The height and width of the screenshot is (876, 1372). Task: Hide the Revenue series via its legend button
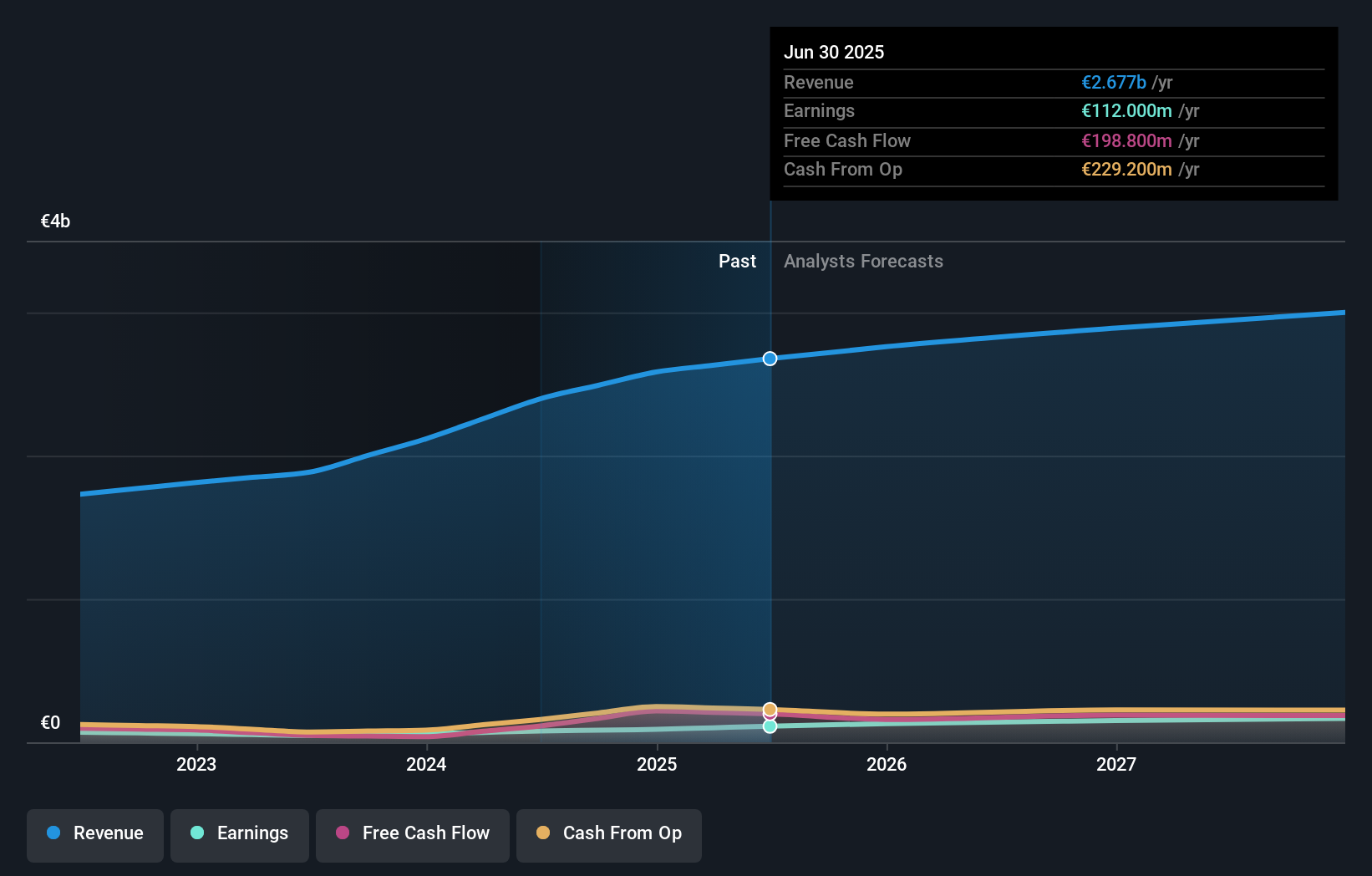coord(94,834)
